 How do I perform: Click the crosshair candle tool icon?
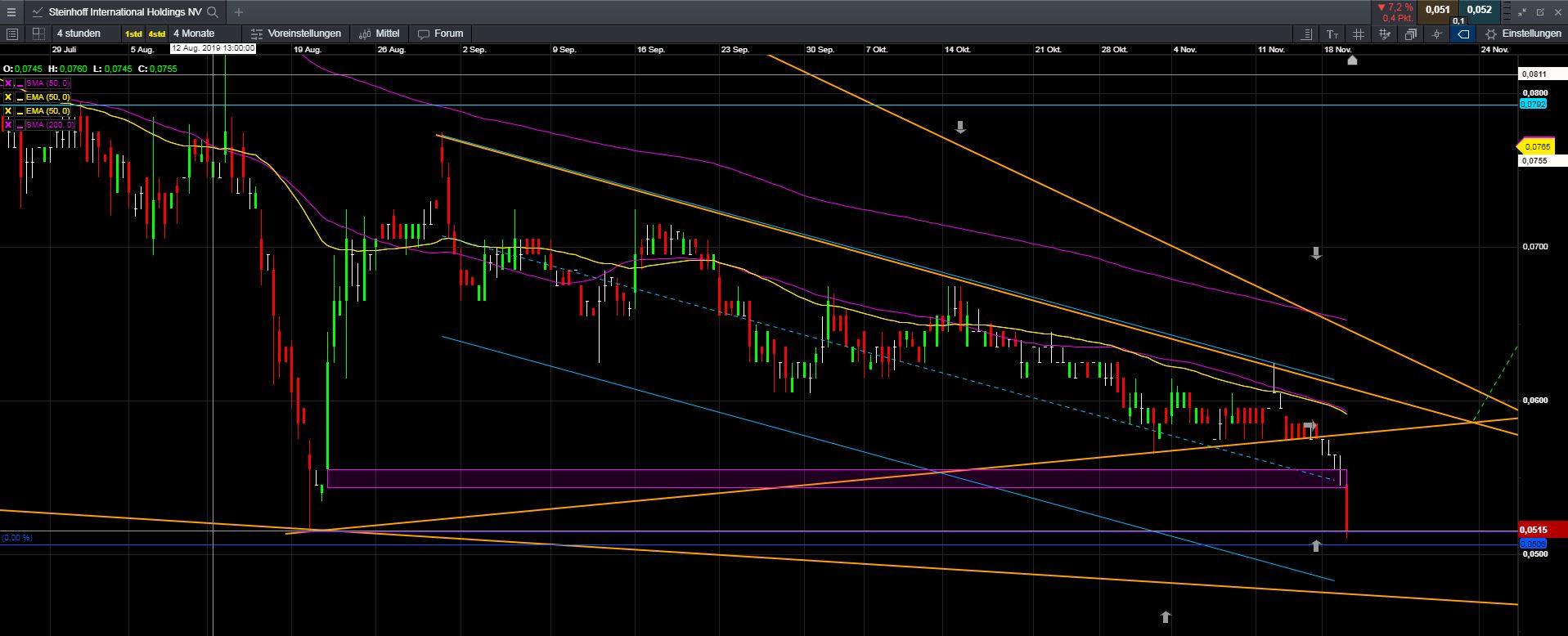coord(1437,34)
